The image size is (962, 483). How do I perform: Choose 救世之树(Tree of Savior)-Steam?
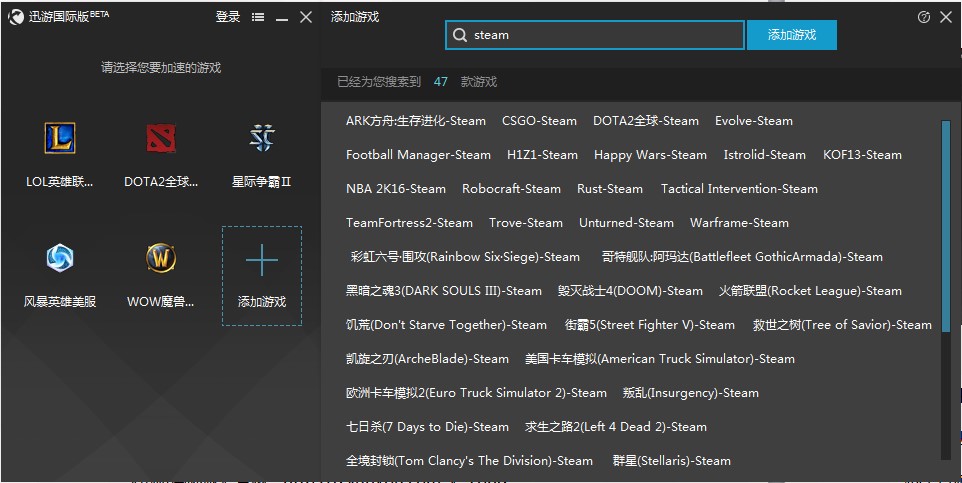[842, 325]
